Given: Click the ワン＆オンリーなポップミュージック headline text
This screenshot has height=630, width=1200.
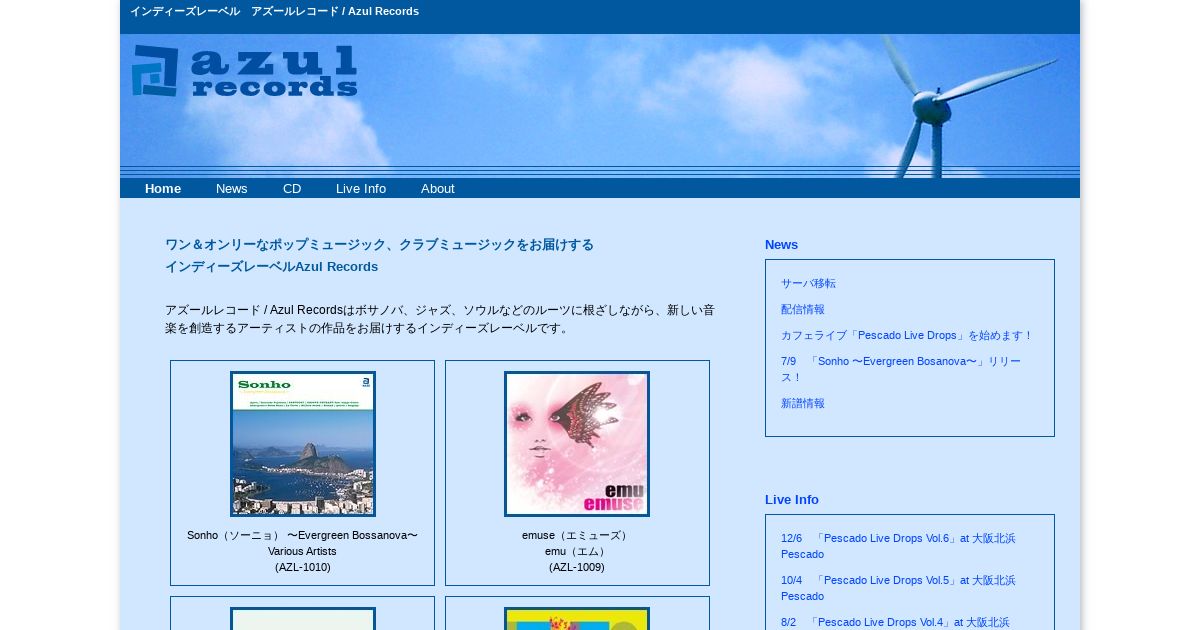Looking at the screenshot, I should coord(379,255).
